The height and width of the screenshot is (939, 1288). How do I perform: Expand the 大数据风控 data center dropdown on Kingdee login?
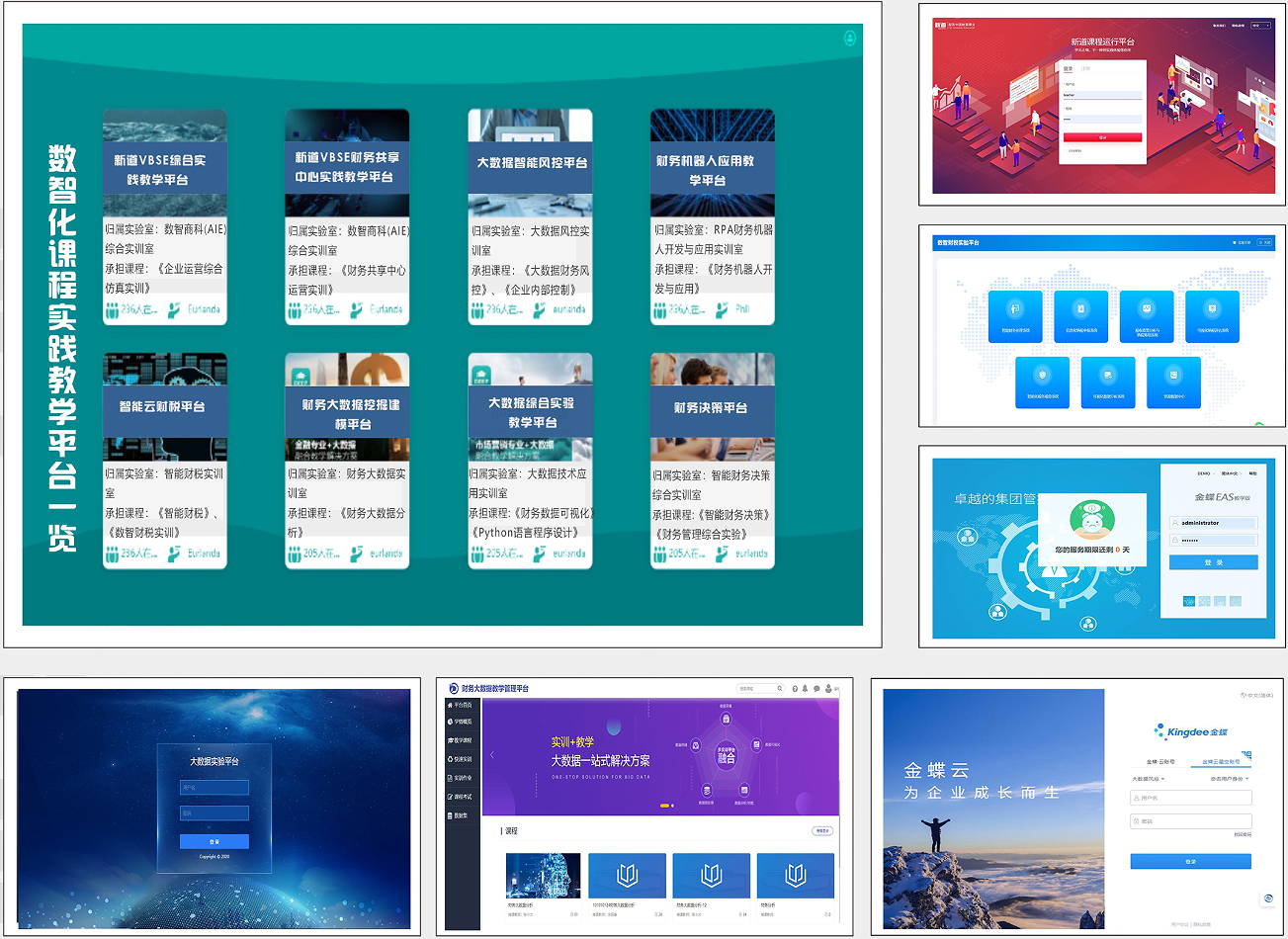coord(1149,779)
